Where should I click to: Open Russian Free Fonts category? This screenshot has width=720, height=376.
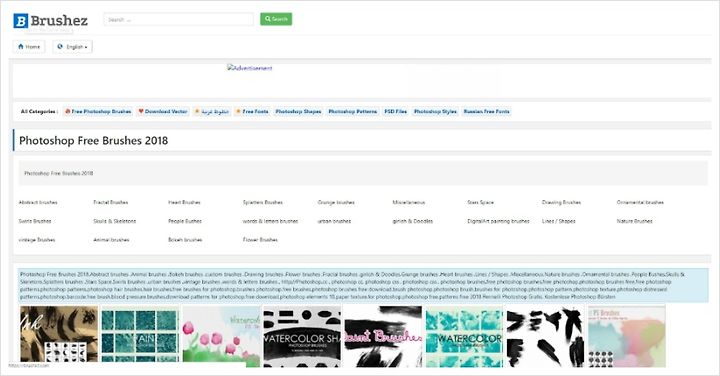tap(487, 112)
